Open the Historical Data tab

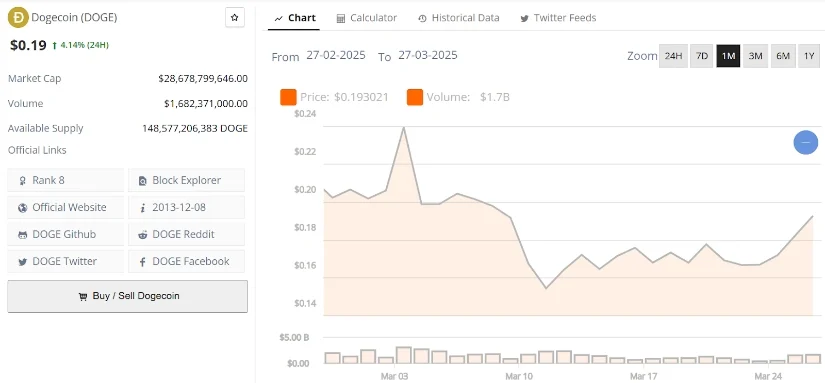459,18
